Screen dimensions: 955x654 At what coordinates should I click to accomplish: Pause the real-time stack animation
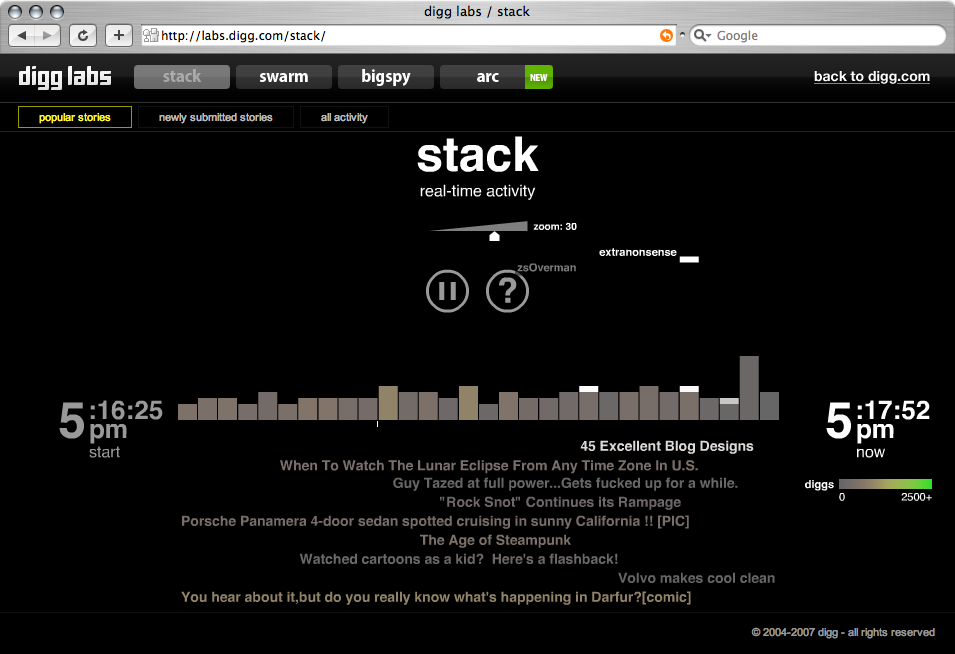point(447,291)
